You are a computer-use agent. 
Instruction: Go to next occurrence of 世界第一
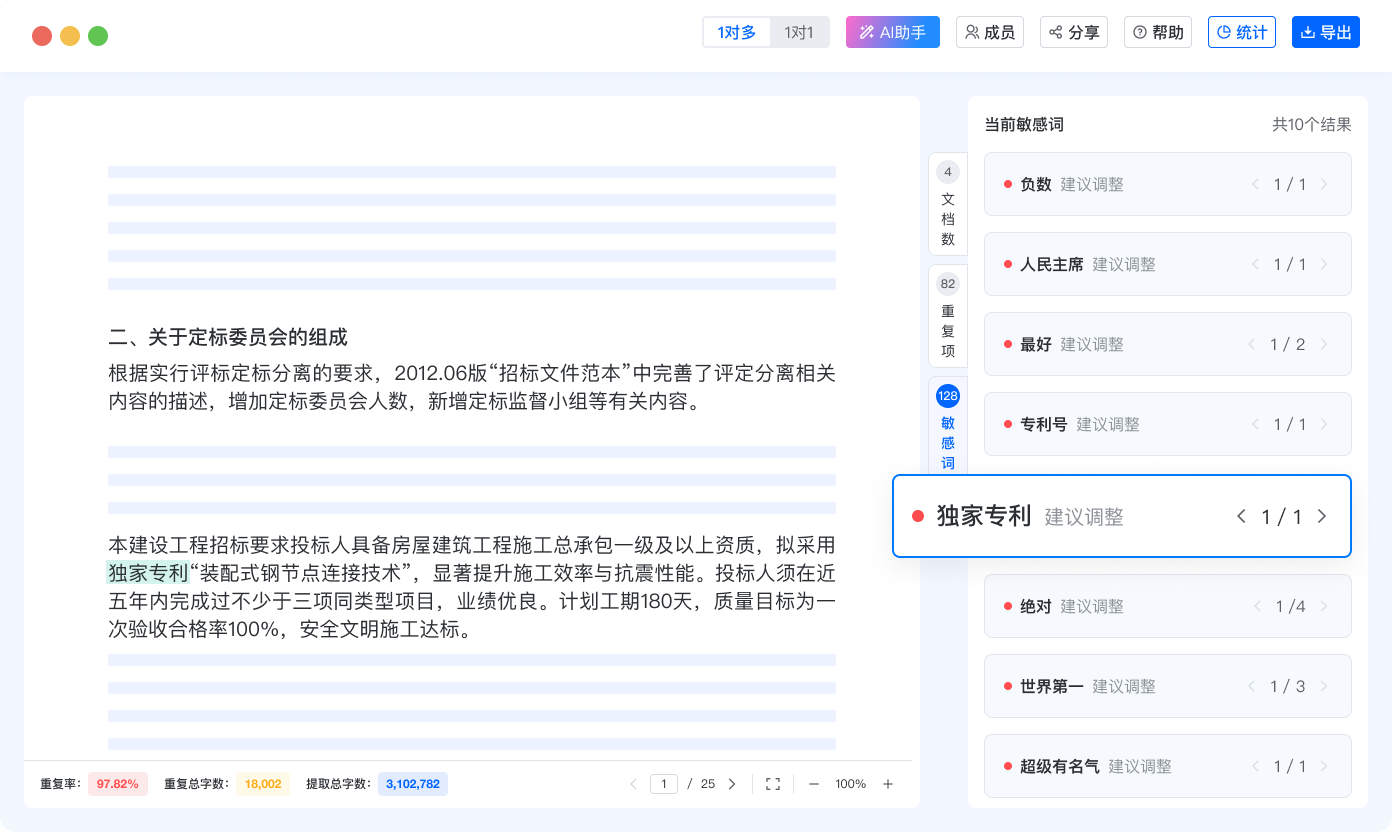pyautogui.click(x=1324, y=686)
